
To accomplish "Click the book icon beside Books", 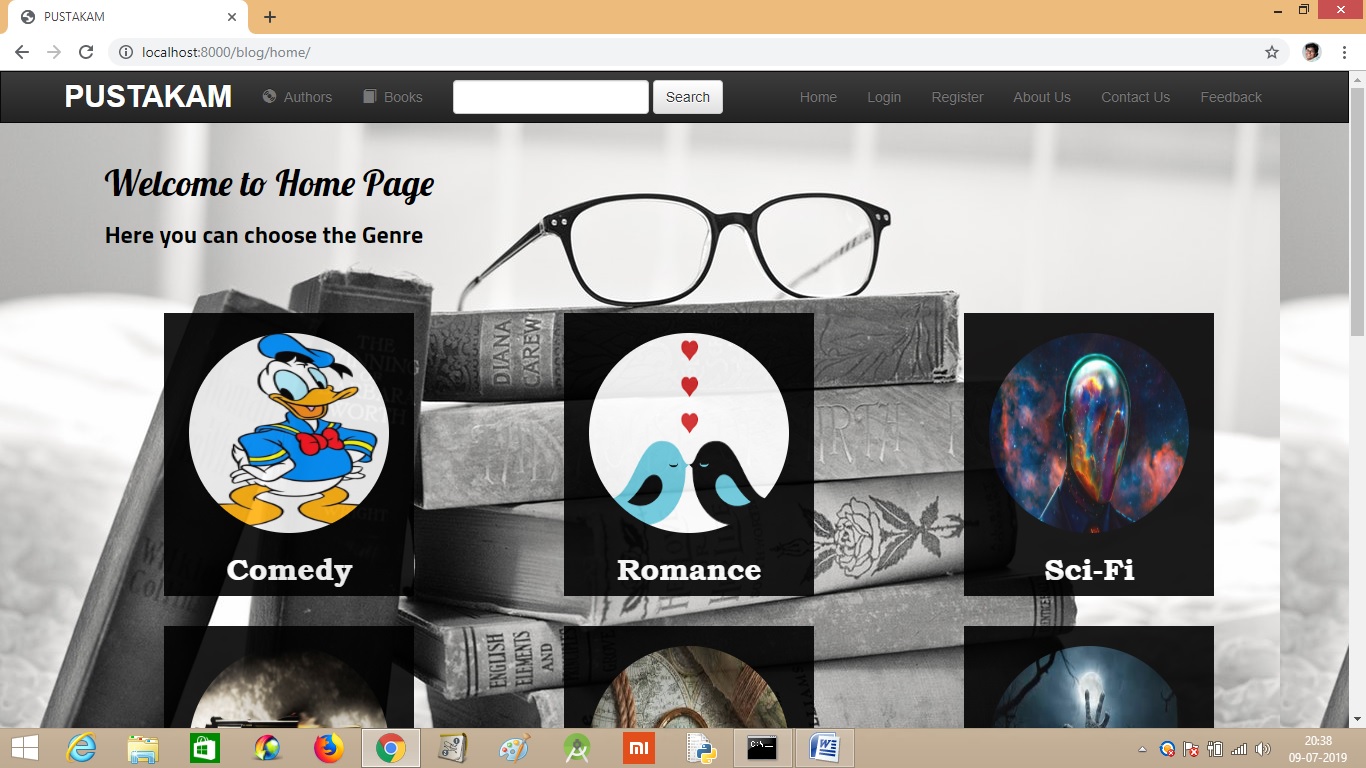I will click(x=369, y=96).
